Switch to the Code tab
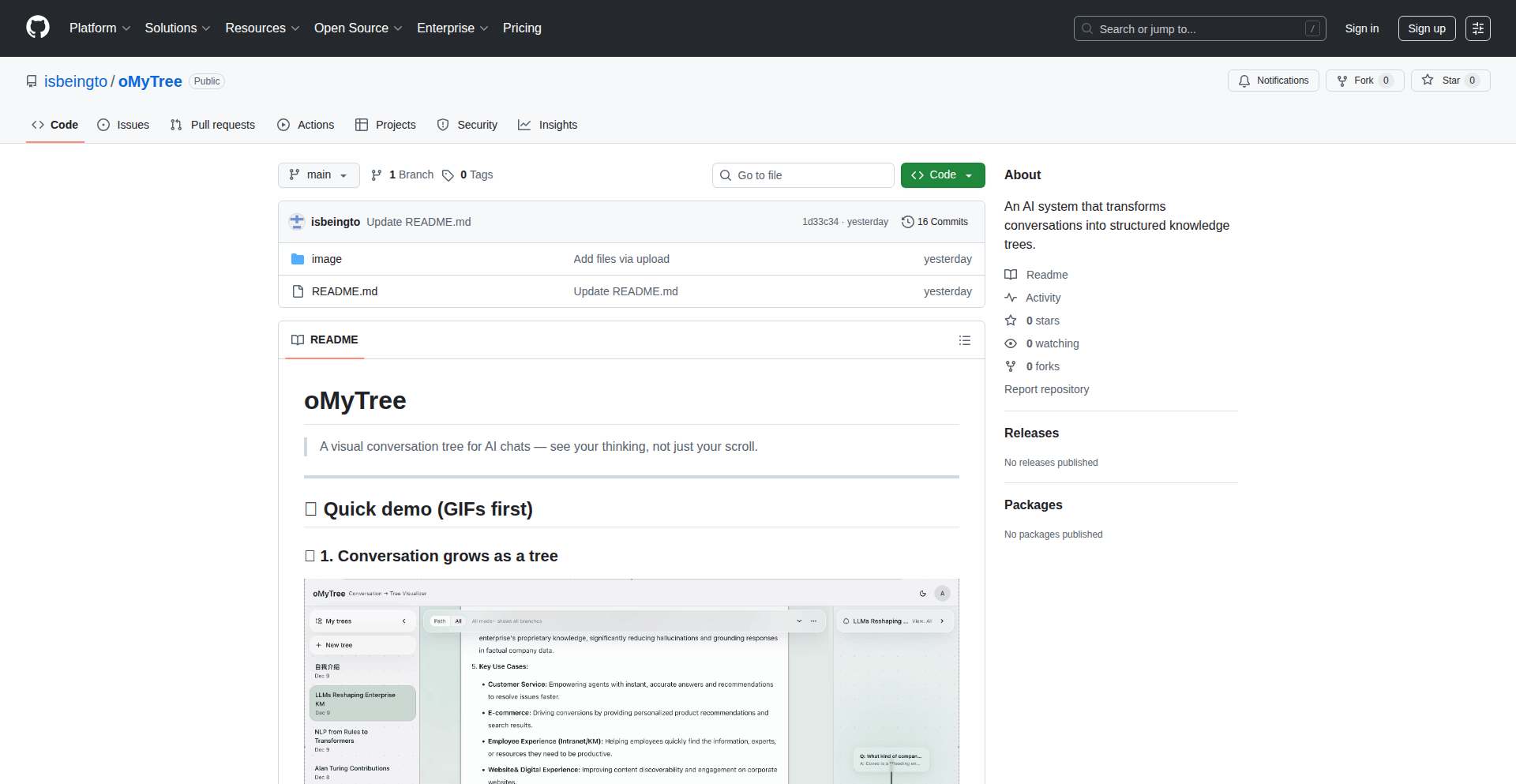Image resolution: width=1516 pixels, height=784 pixels. (55, 125)
